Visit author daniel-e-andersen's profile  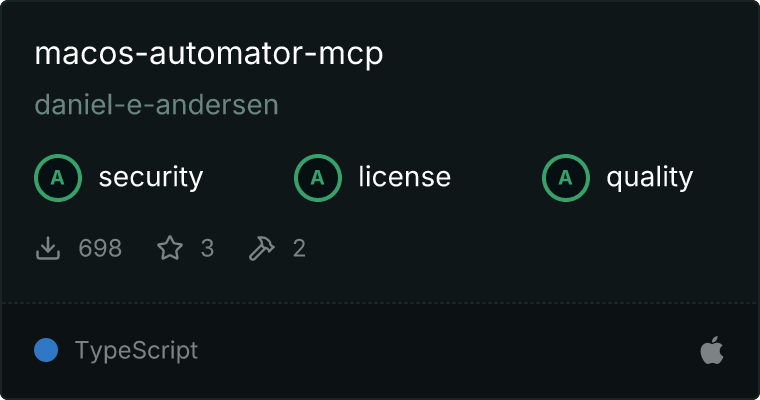[x=157, y=104]
